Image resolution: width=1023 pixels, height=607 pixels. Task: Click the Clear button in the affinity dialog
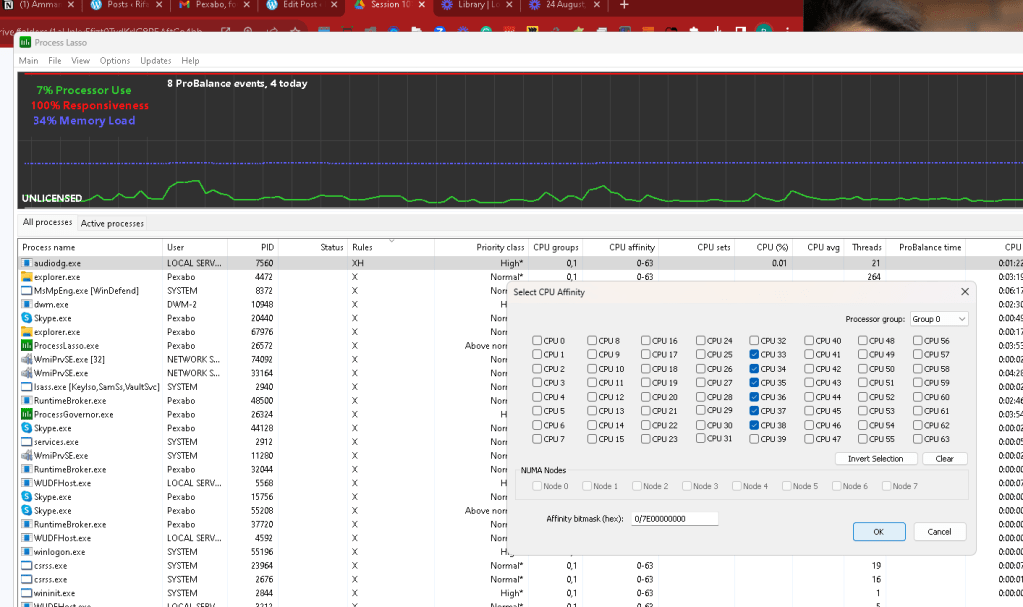click(944, 459)
